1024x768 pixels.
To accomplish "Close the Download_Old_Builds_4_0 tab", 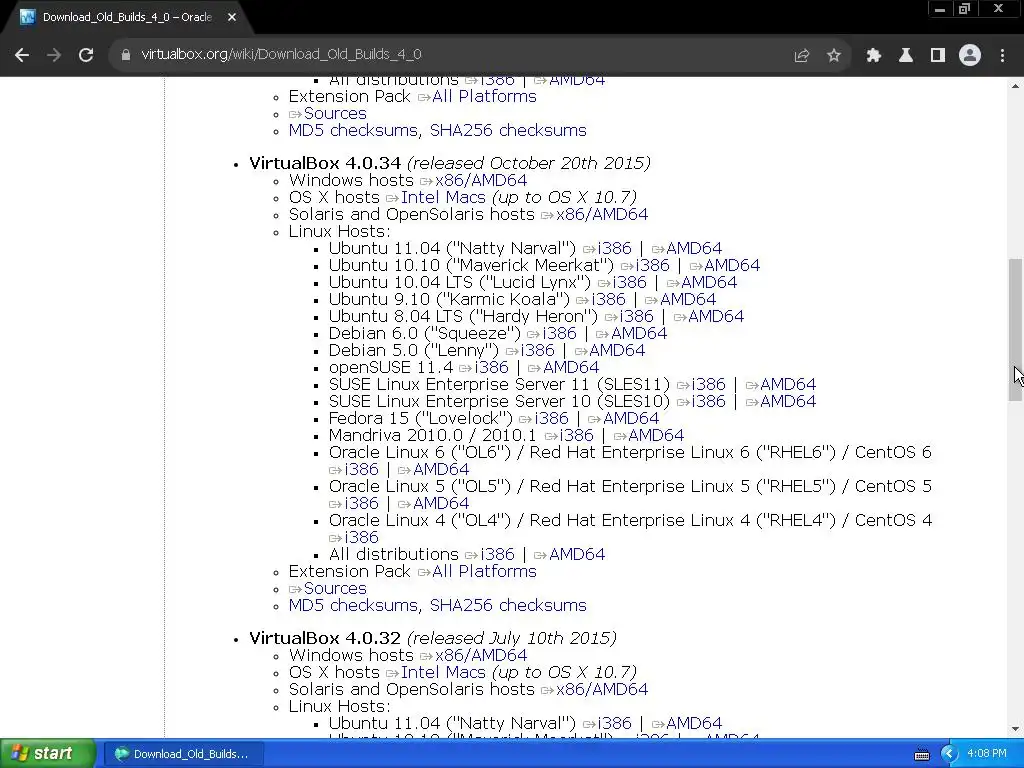I will 232,18.
